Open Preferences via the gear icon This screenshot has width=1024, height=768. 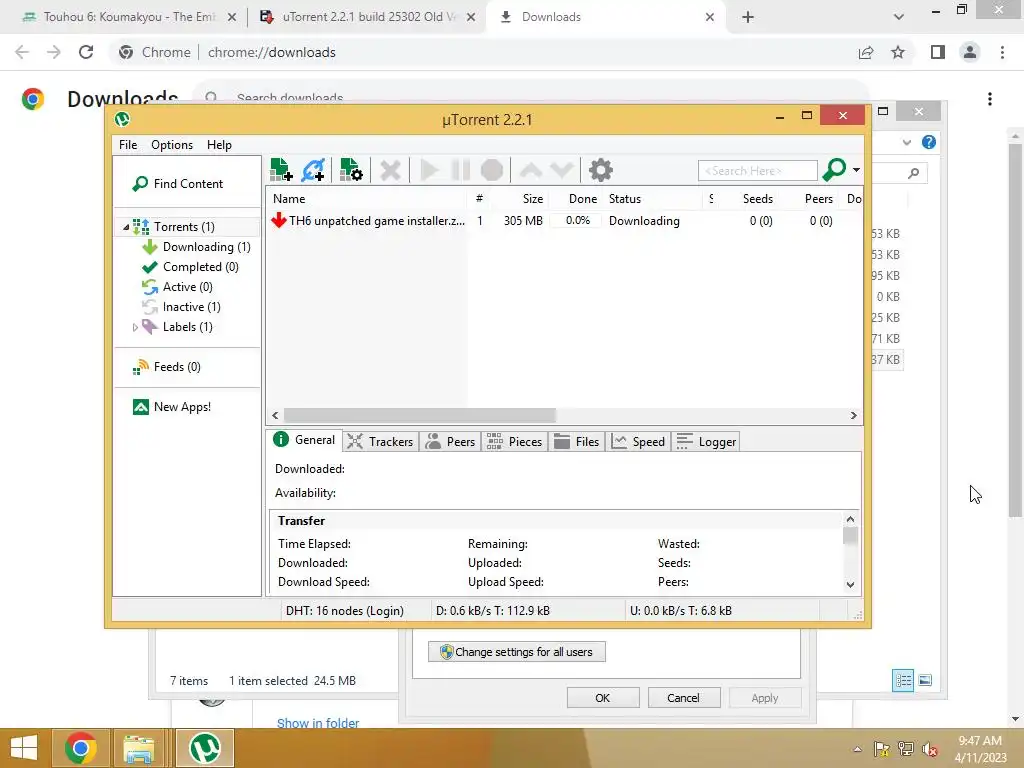pyautogui.click(x=601, y=170)
